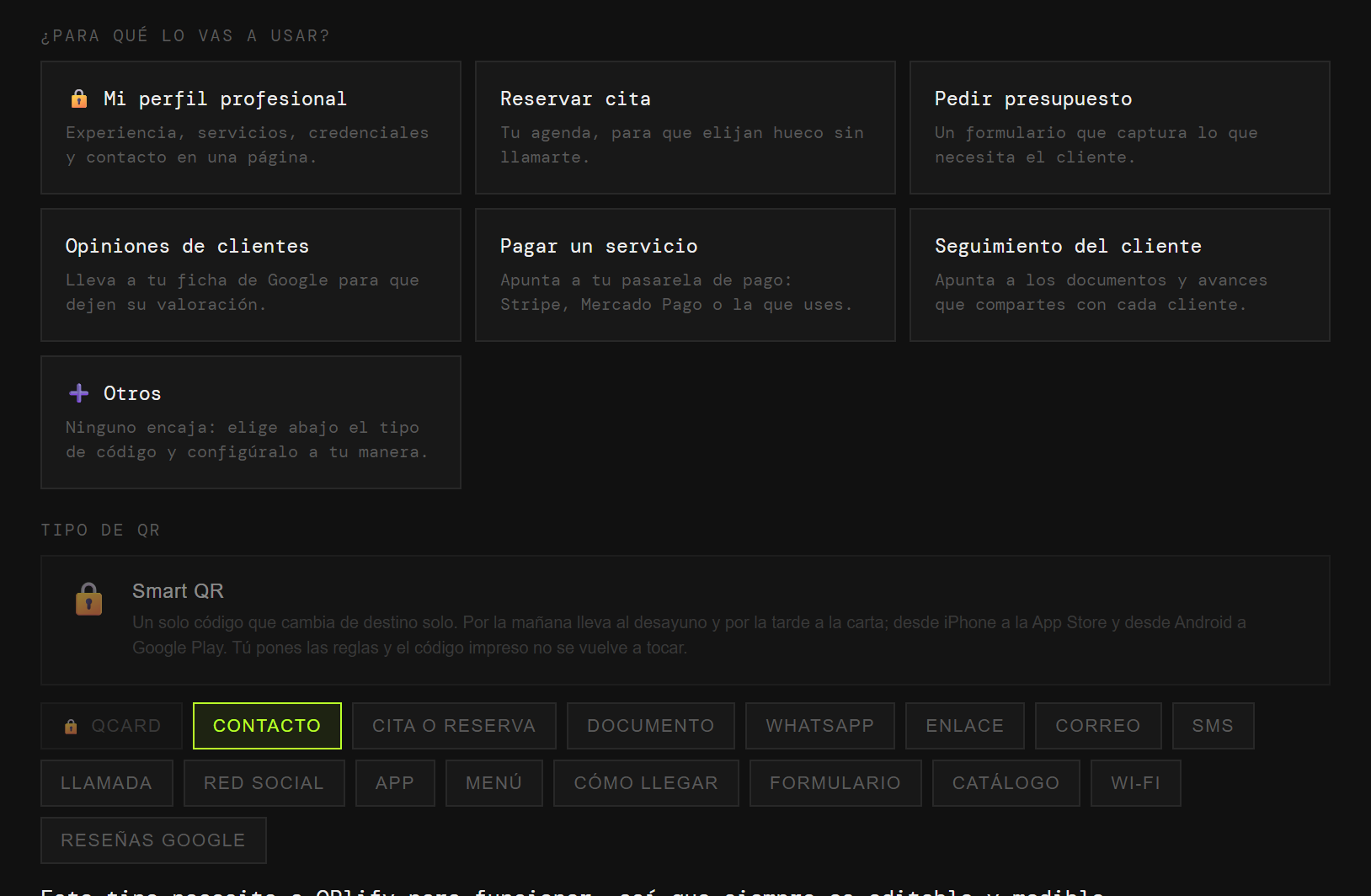This screenshot has width=1371, height=896.
Task: Select the FORMULARIO QR type
Action: (x=835, y=783)
